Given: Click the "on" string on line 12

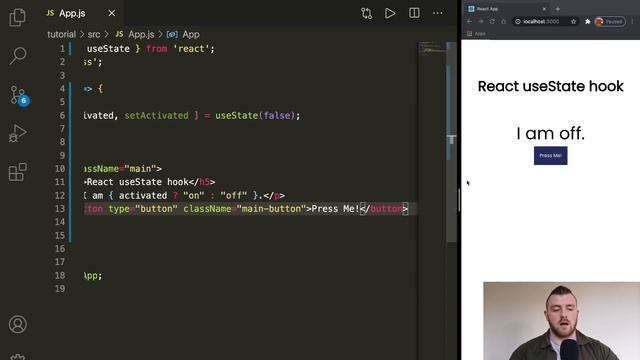Looking at the screenshot, I should pyautogui.click(x=193, y=196).
